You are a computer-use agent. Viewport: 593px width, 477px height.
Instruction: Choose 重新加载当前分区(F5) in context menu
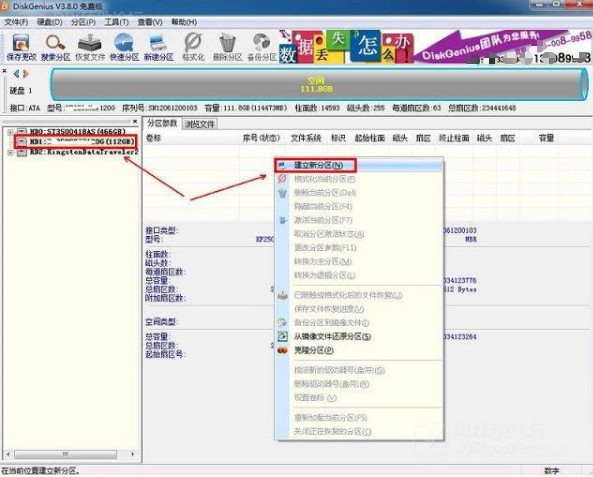click(359, 418)
